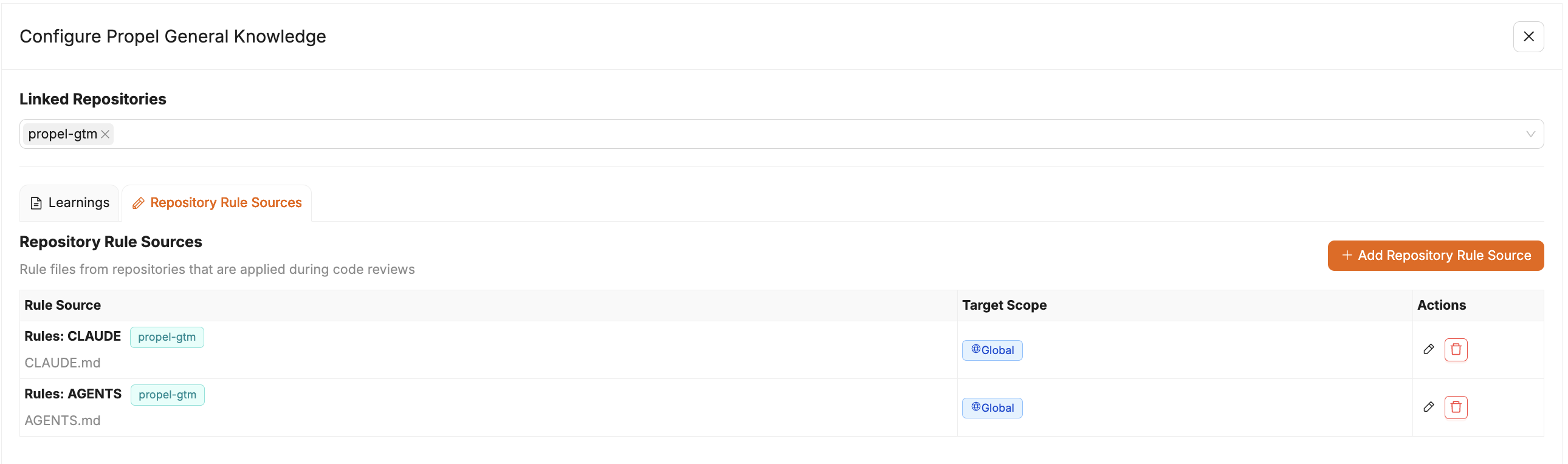This screenshot has width=1568, height=464.
Task: Click the Global badge for AGENTS.md
Action: (992, 408)
